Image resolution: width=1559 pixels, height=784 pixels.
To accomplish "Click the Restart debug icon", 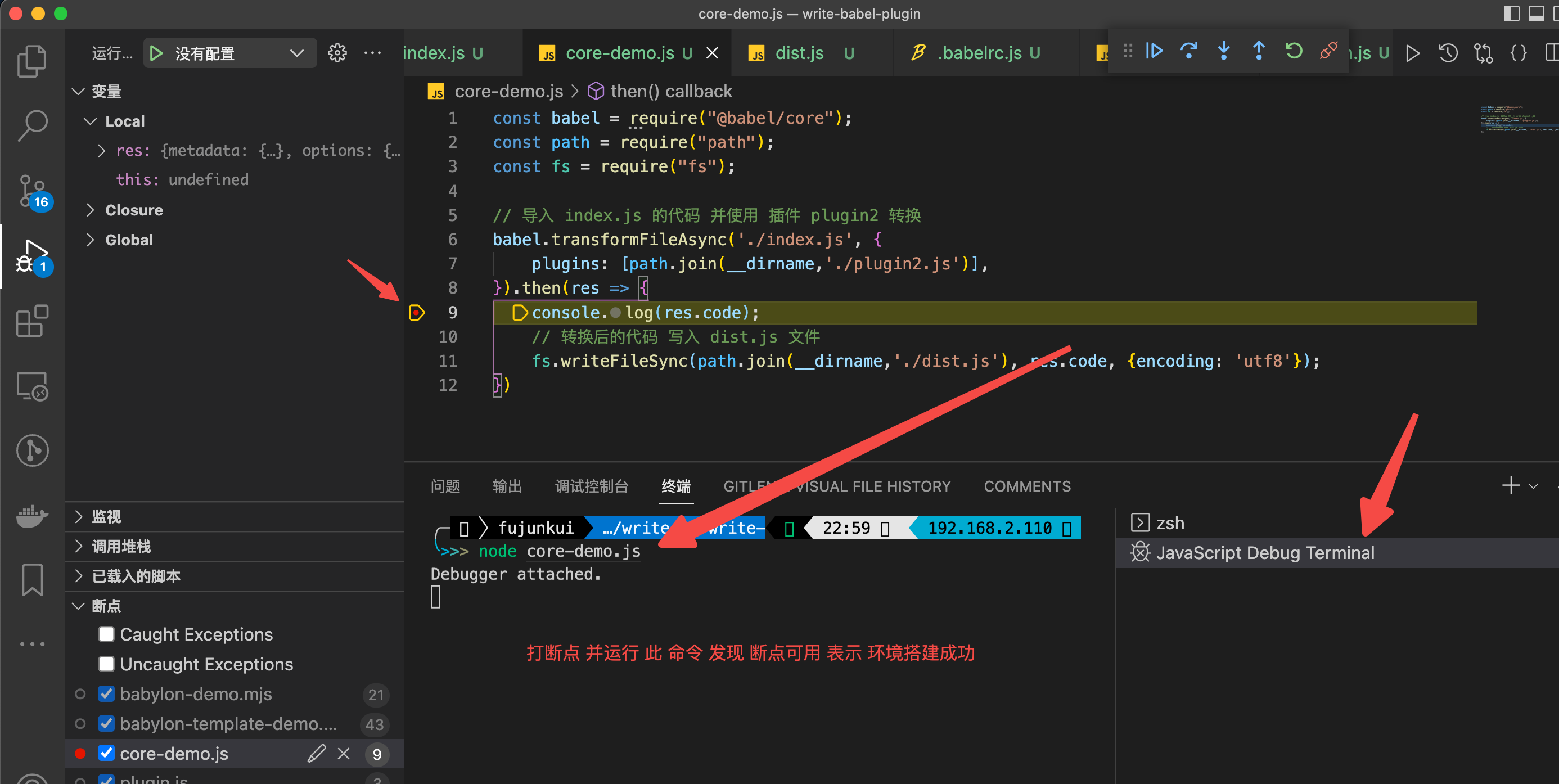I will (1294, 51).
